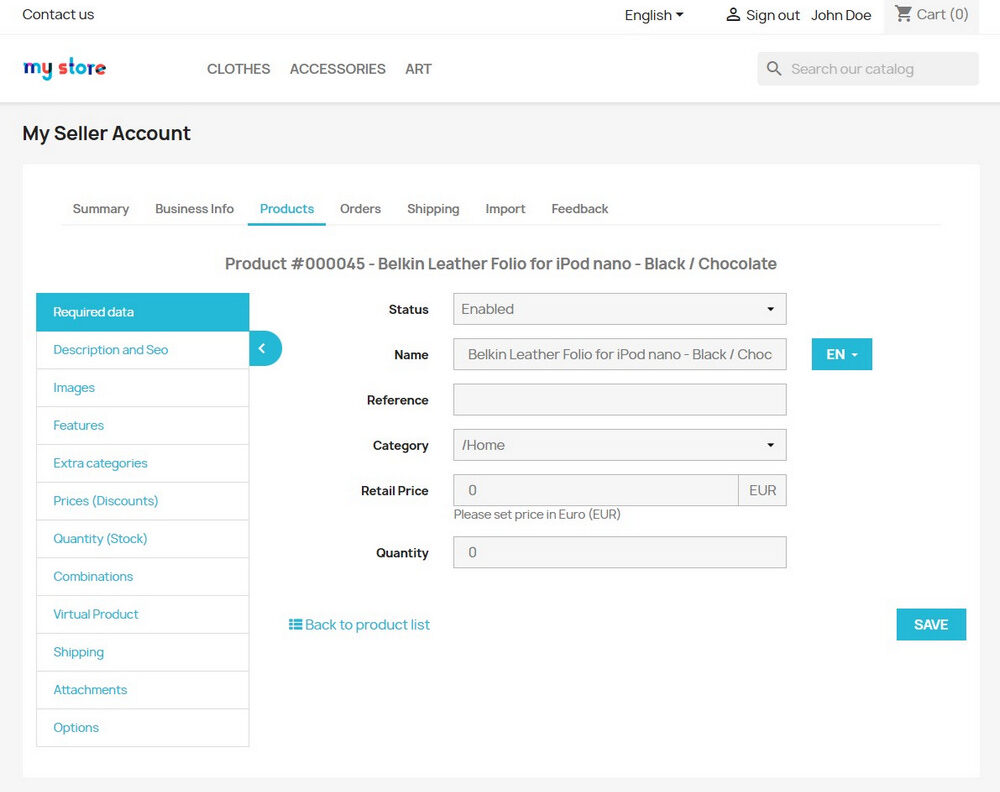Open the sidebar Shipping section
The height and width of the screenshot is (792, 1000).
coord(143,652)
